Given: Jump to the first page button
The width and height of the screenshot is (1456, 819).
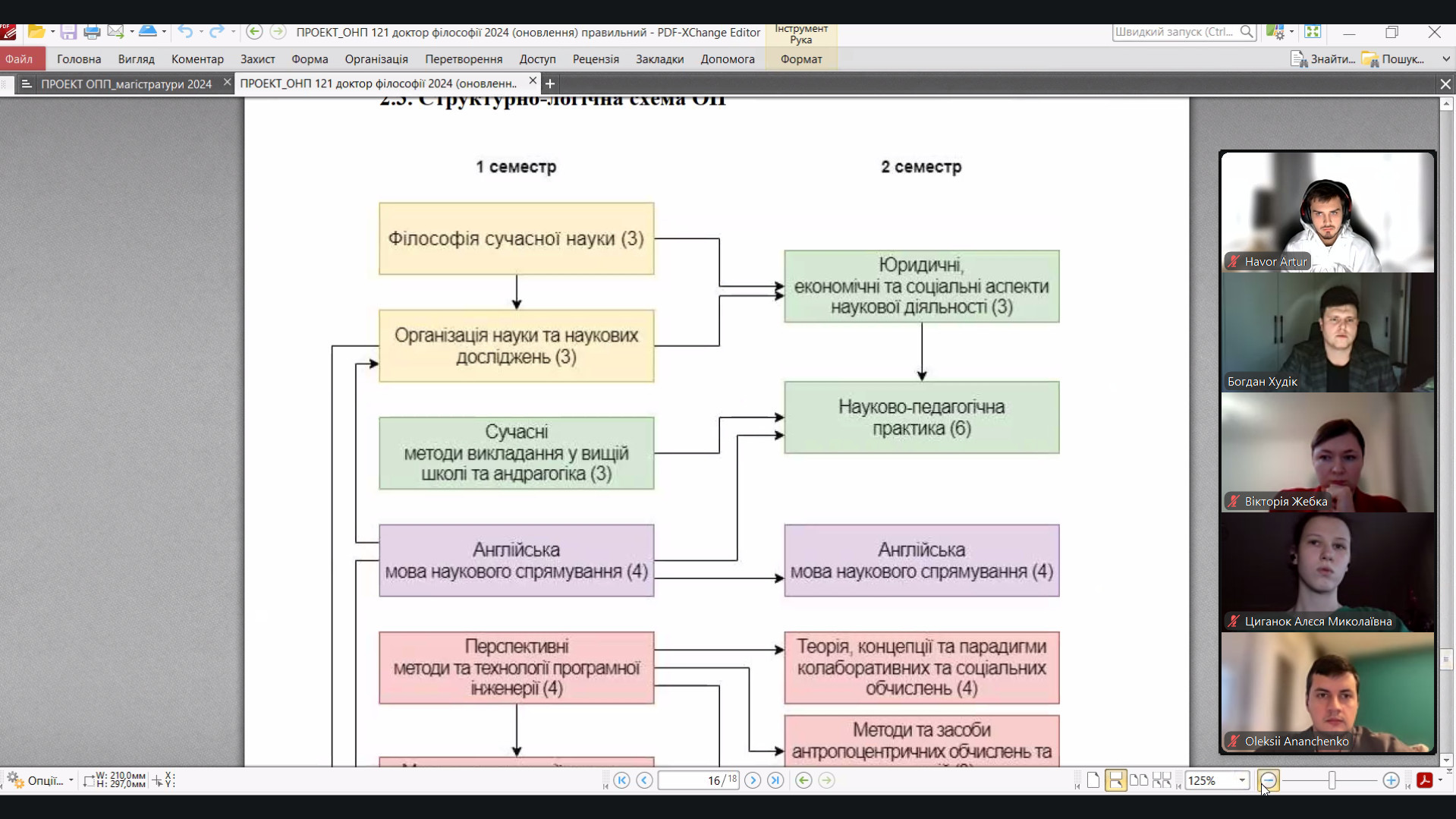Looking at the screenshot, I should click(x=621, y=780).
